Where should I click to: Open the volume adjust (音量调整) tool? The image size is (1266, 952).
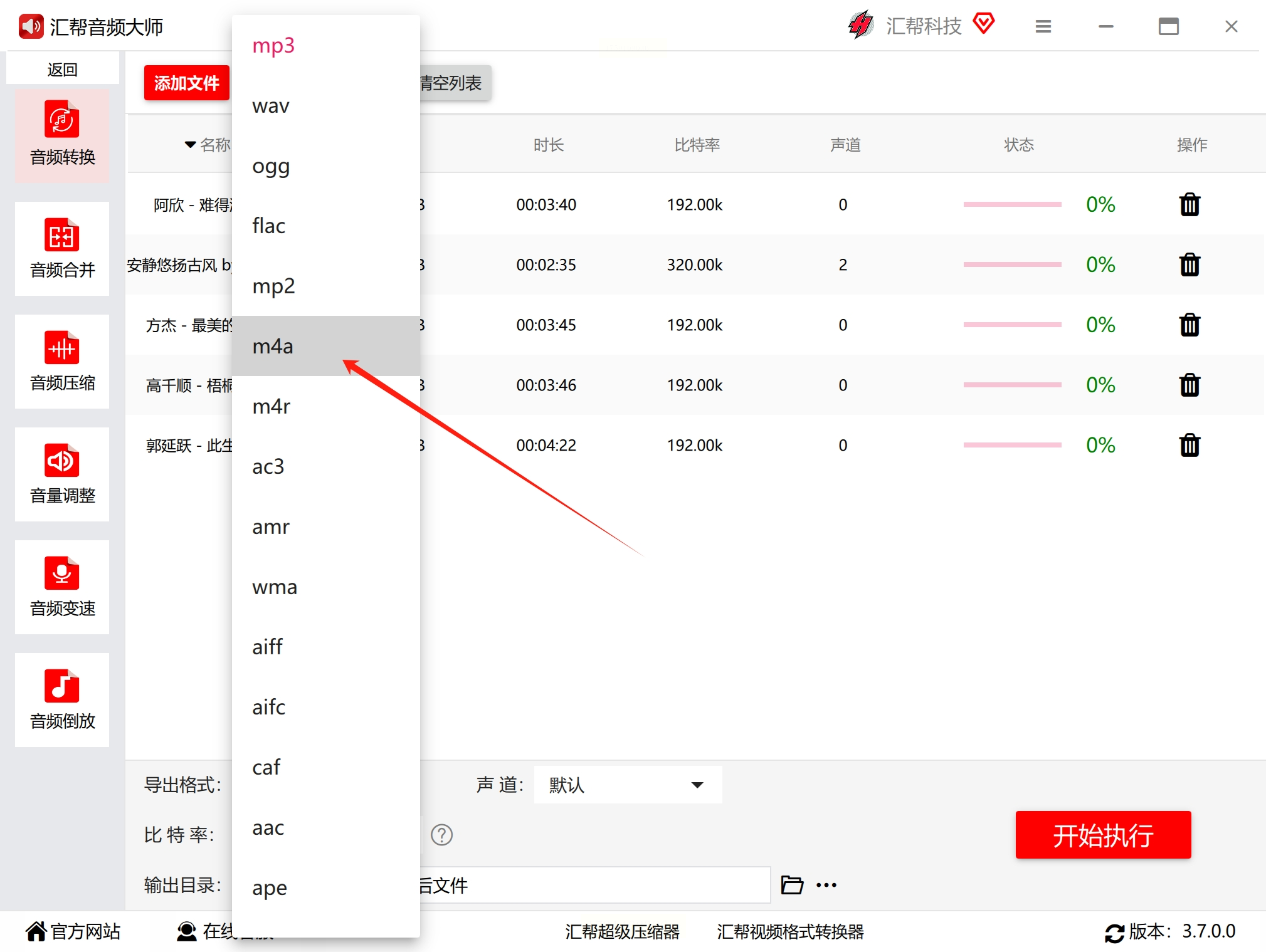tap(62, 474)
